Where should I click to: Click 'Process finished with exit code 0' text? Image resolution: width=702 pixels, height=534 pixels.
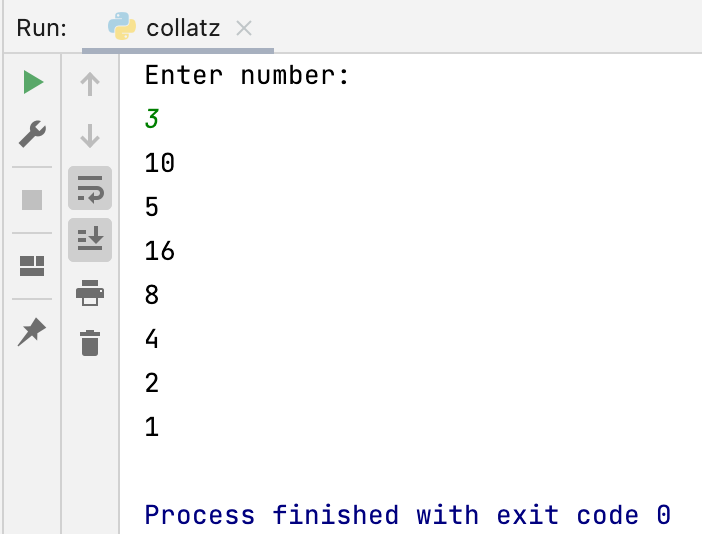[x=407, y=515]
